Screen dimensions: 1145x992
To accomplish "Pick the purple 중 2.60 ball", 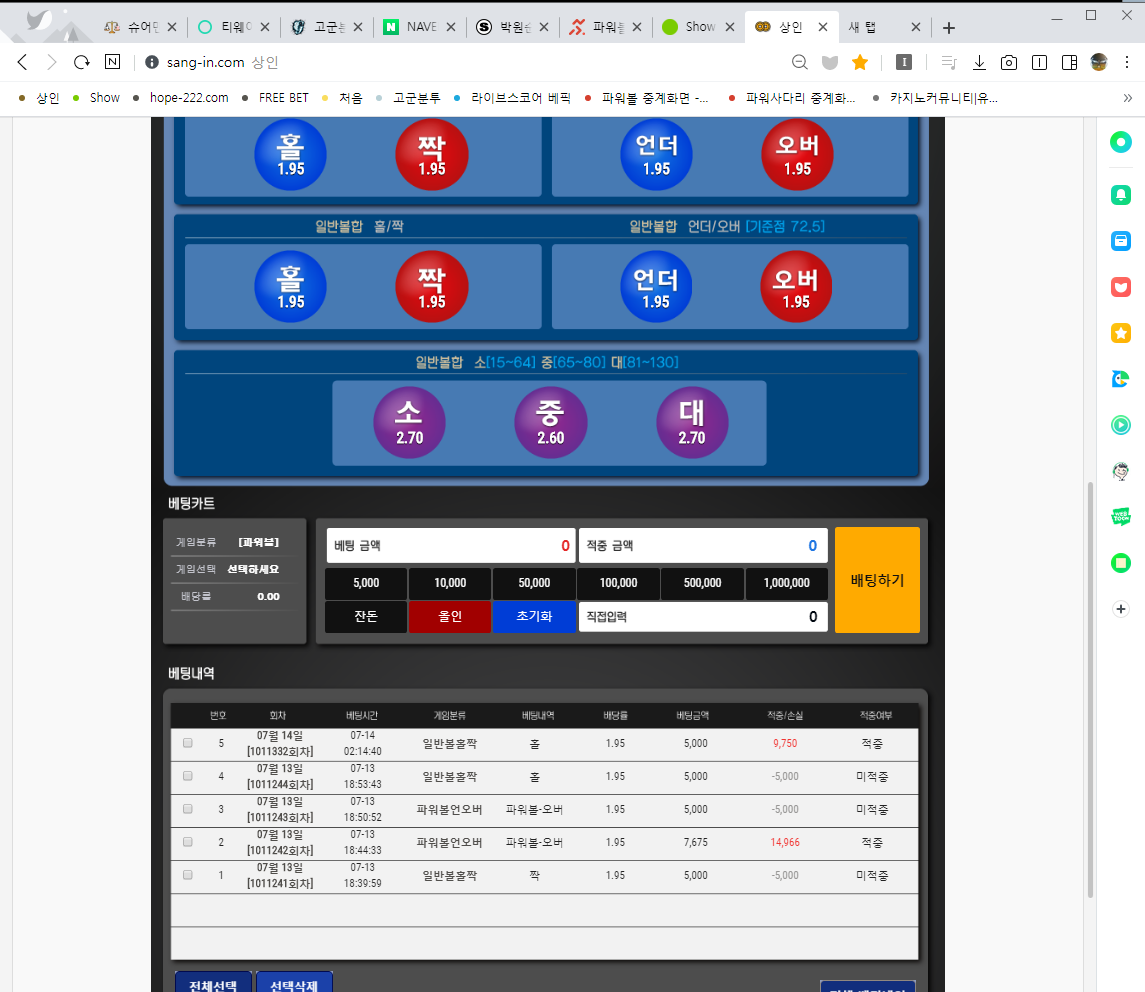I will pyautogui.click(x=551, y=423).
